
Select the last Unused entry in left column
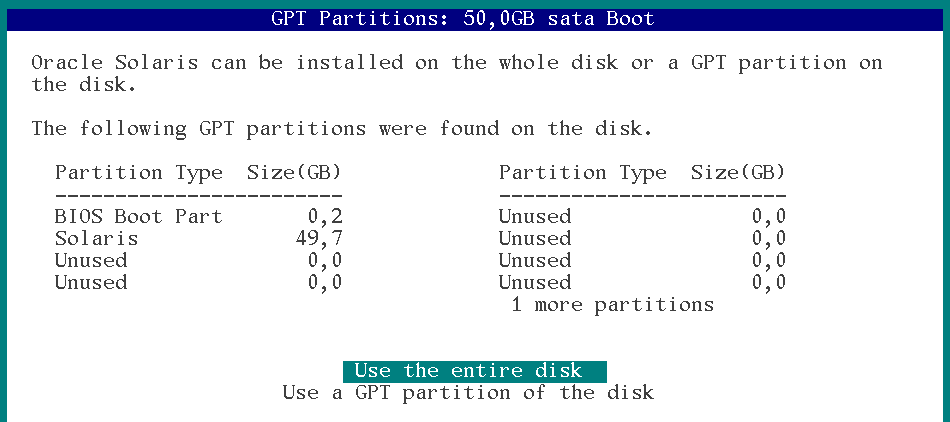point(91,282)
